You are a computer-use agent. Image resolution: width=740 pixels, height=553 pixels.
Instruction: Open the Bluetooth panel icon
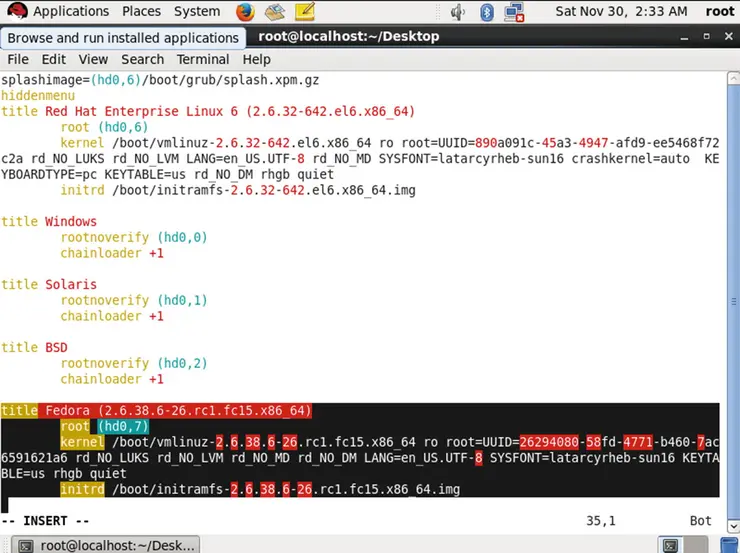488,12
